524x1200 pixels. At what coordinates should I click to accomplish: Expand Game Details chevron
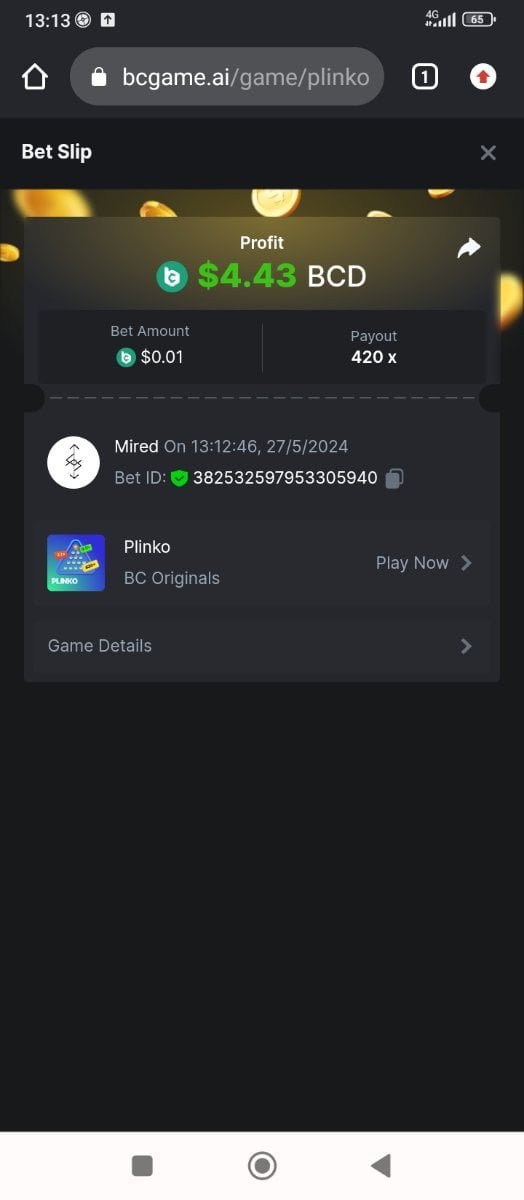coord(466,646)
